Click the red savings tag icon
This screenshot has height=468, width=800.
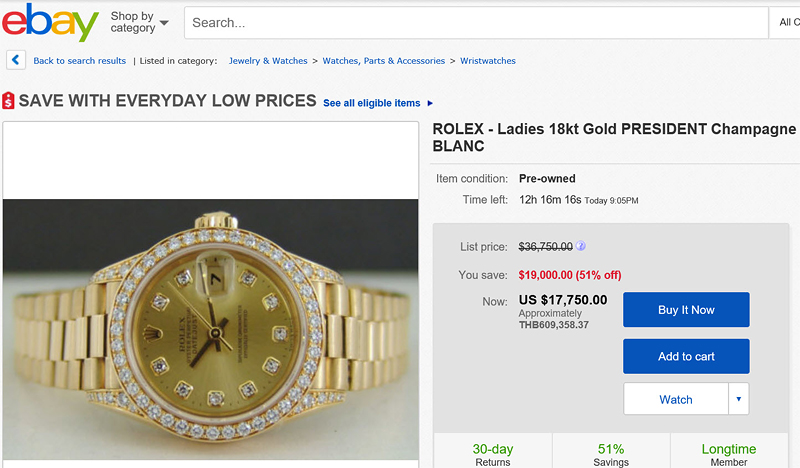(x=9, y=101)
